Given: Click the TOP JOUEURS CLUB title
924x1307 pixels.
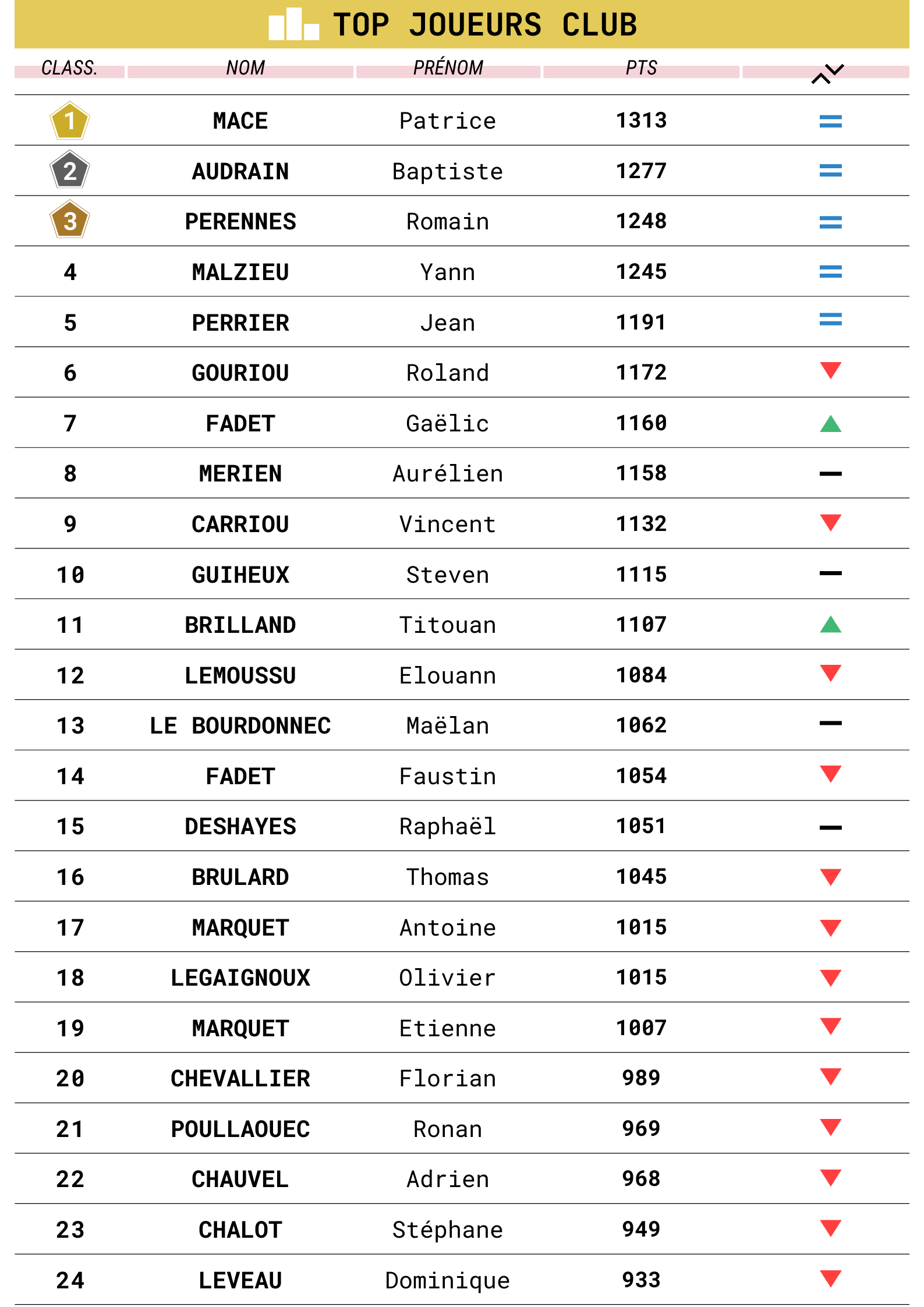Looking at the screenshot, I should point(484,25).
